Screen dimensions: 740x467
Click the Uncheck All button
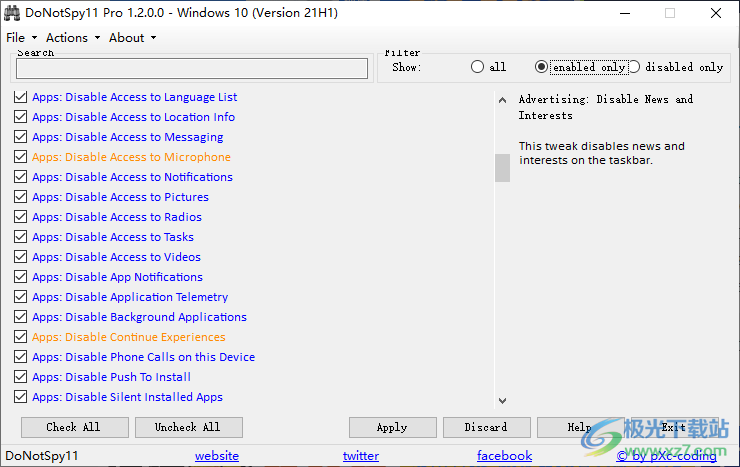click(189, 427)
